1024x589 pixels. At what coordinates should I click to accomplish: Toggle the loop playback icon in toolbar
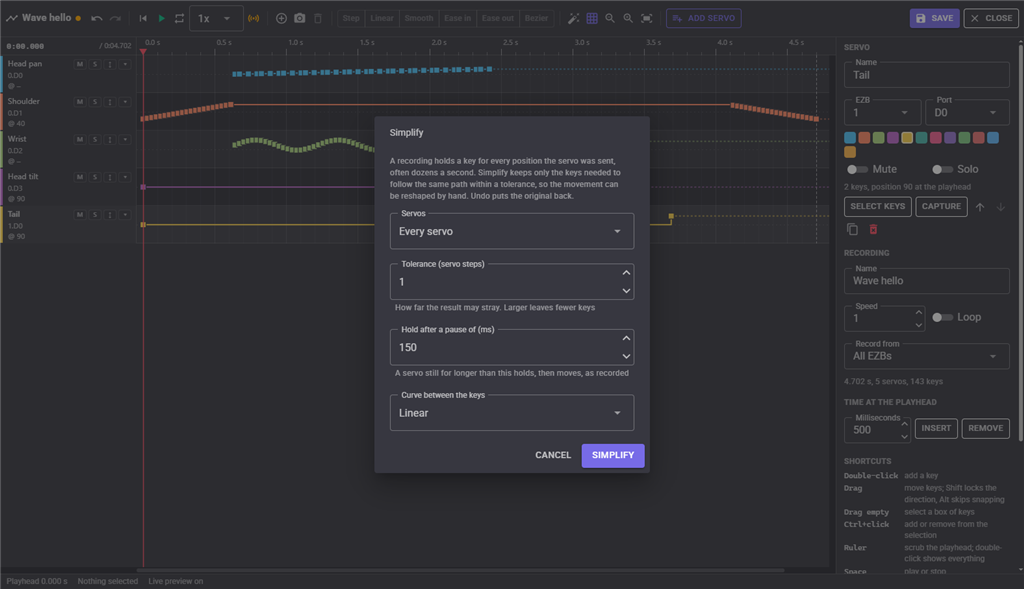180,18
